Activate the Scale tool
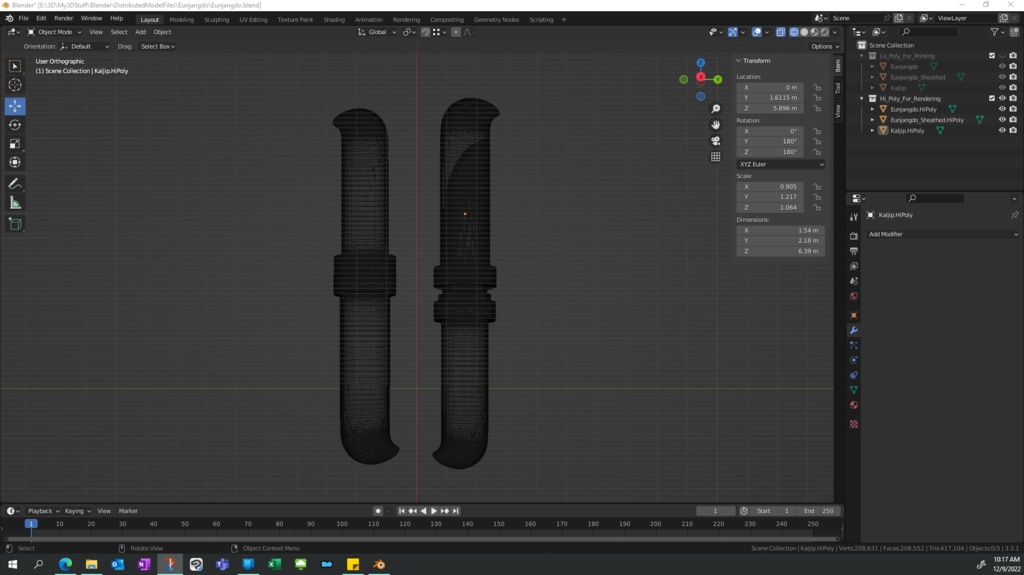The image size is (1024, 575). click(x=15, y=144)
